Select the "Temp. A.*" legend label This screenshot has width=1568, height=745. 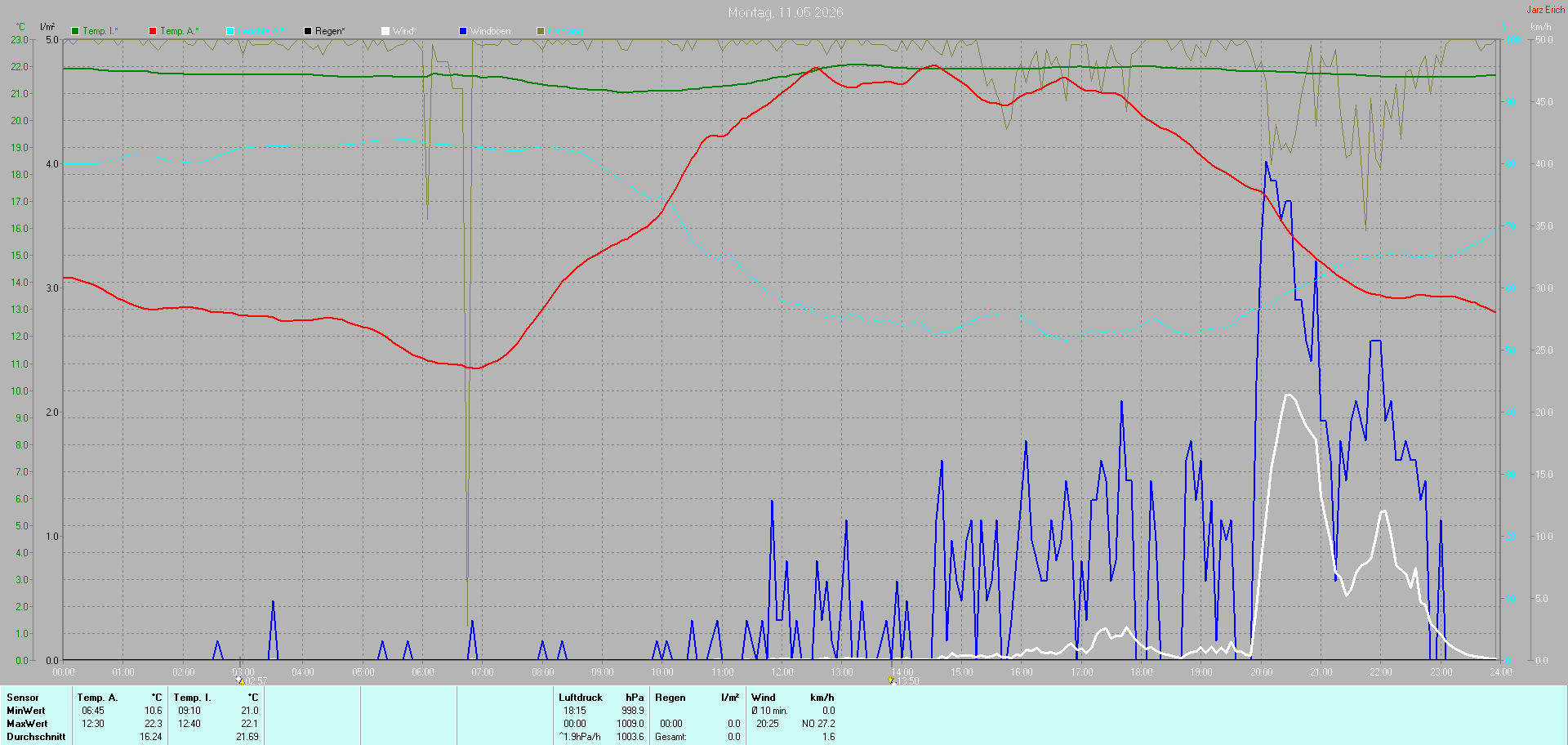pyautogui.click(x=180, y=31)
